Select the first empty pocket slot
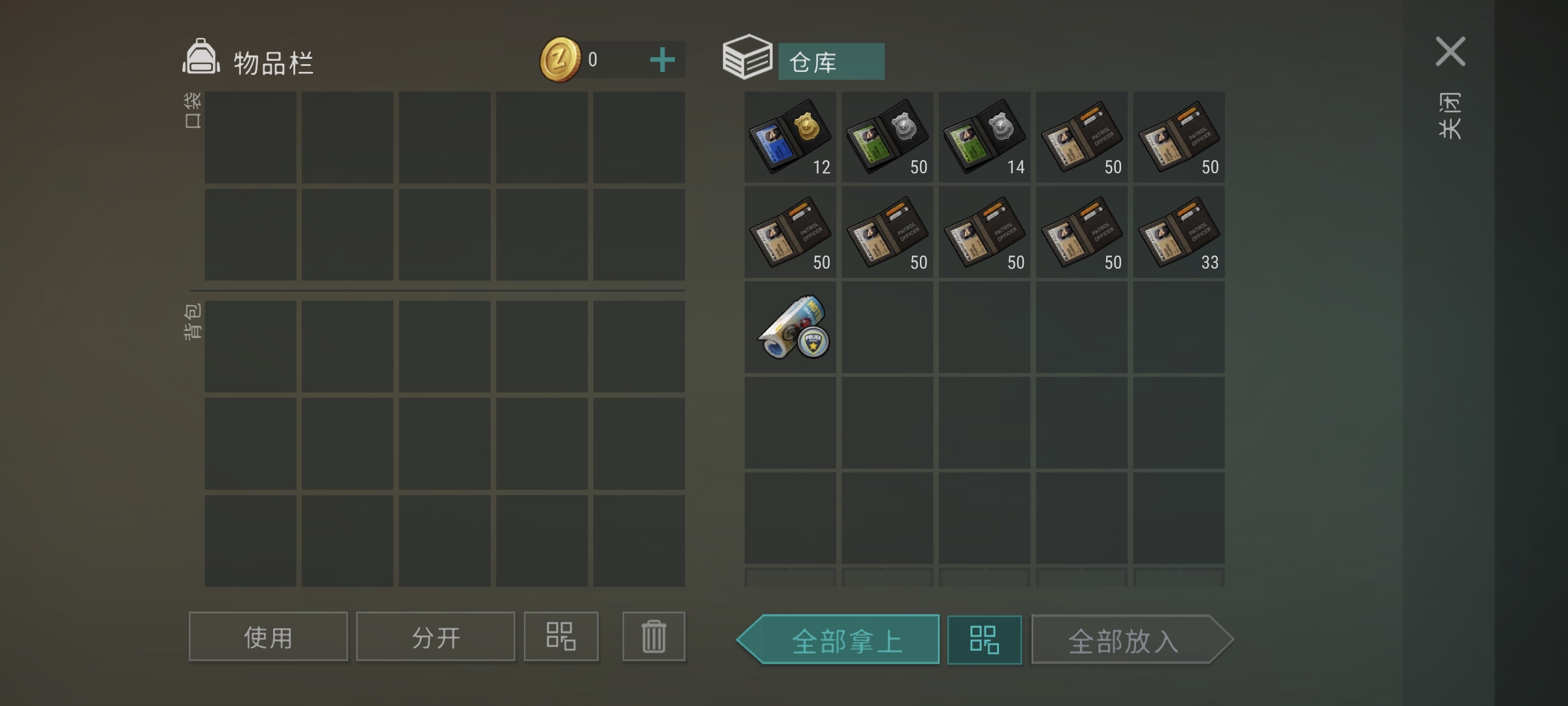1568x706 pixels. point(250,137)
